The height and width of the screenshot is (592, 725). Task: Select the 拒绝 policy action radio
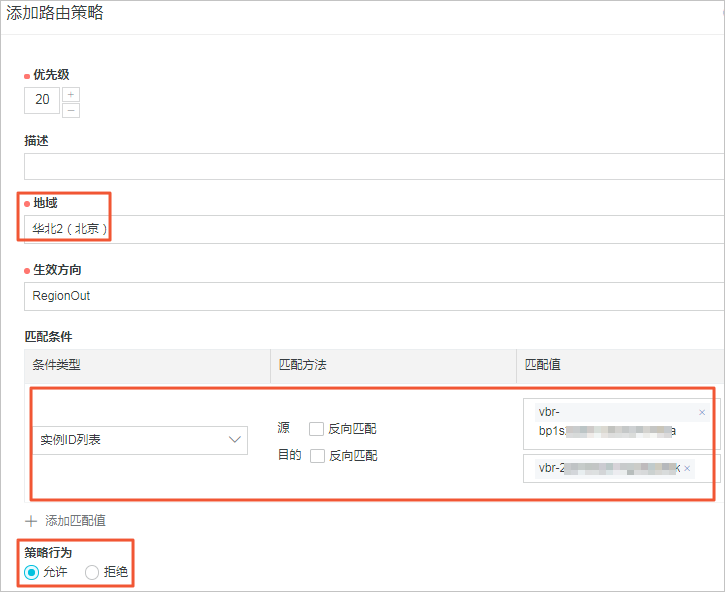coord(92,573)
